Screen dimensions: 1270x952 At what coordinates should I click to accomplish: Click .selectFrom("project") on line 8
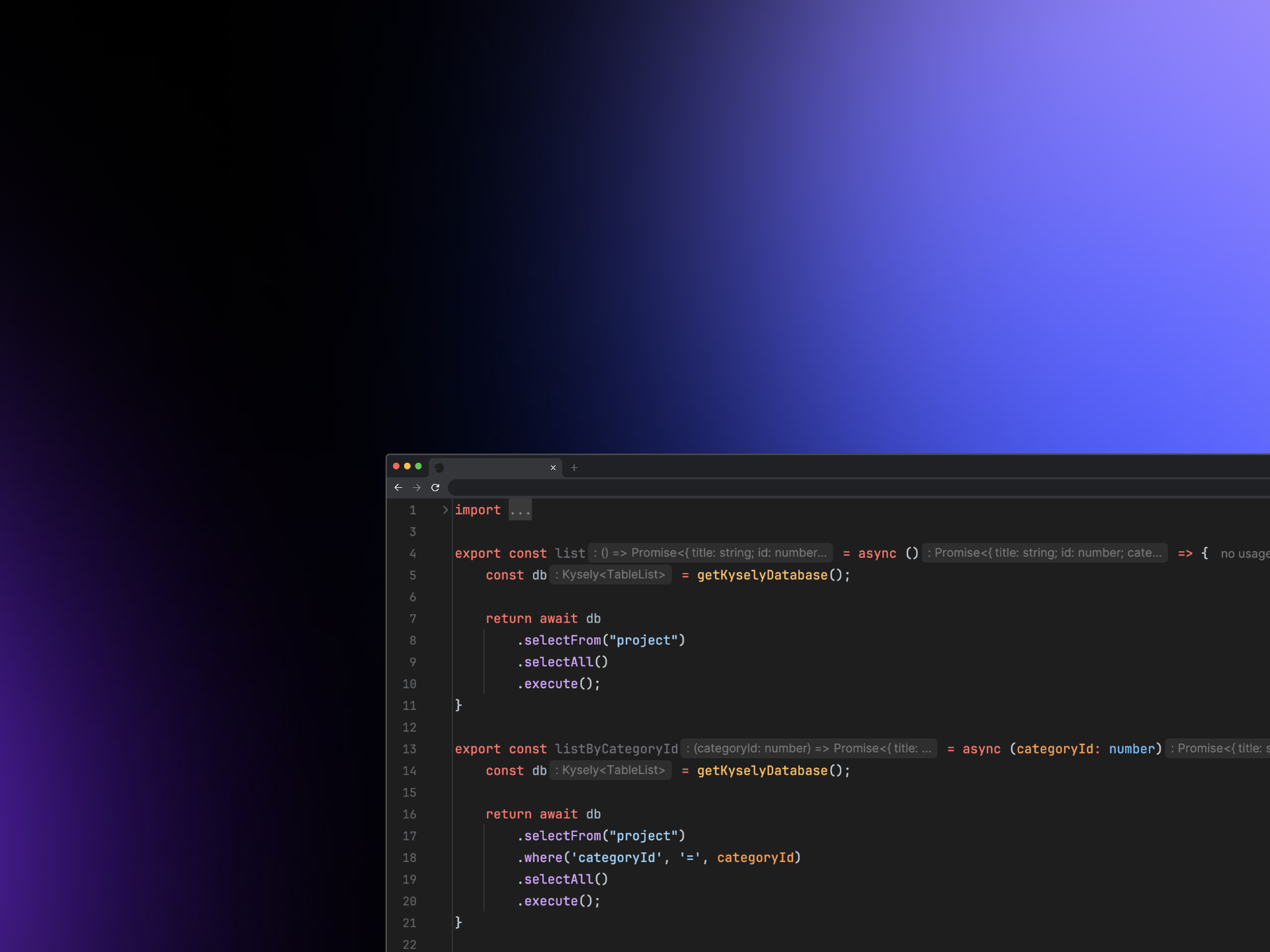click(601, 640)
